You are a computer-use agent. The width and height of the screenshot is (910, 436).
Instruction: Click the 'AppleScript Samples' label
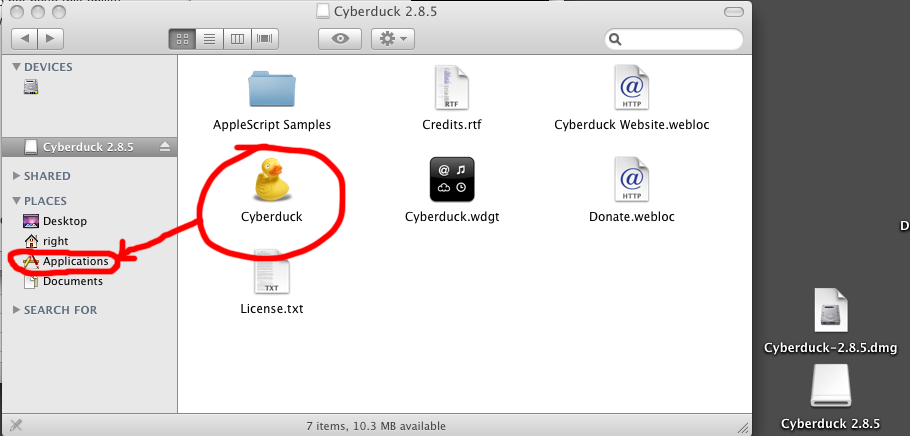click(x=272, y=125)
